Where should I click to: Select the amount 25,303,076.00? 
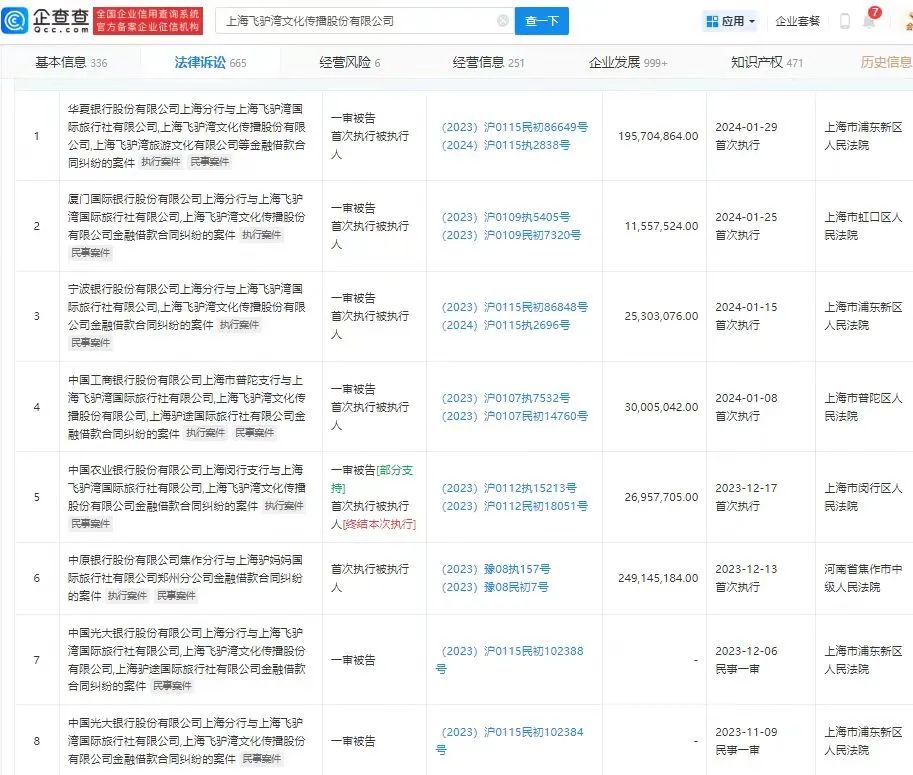click(x=661, y=316)
